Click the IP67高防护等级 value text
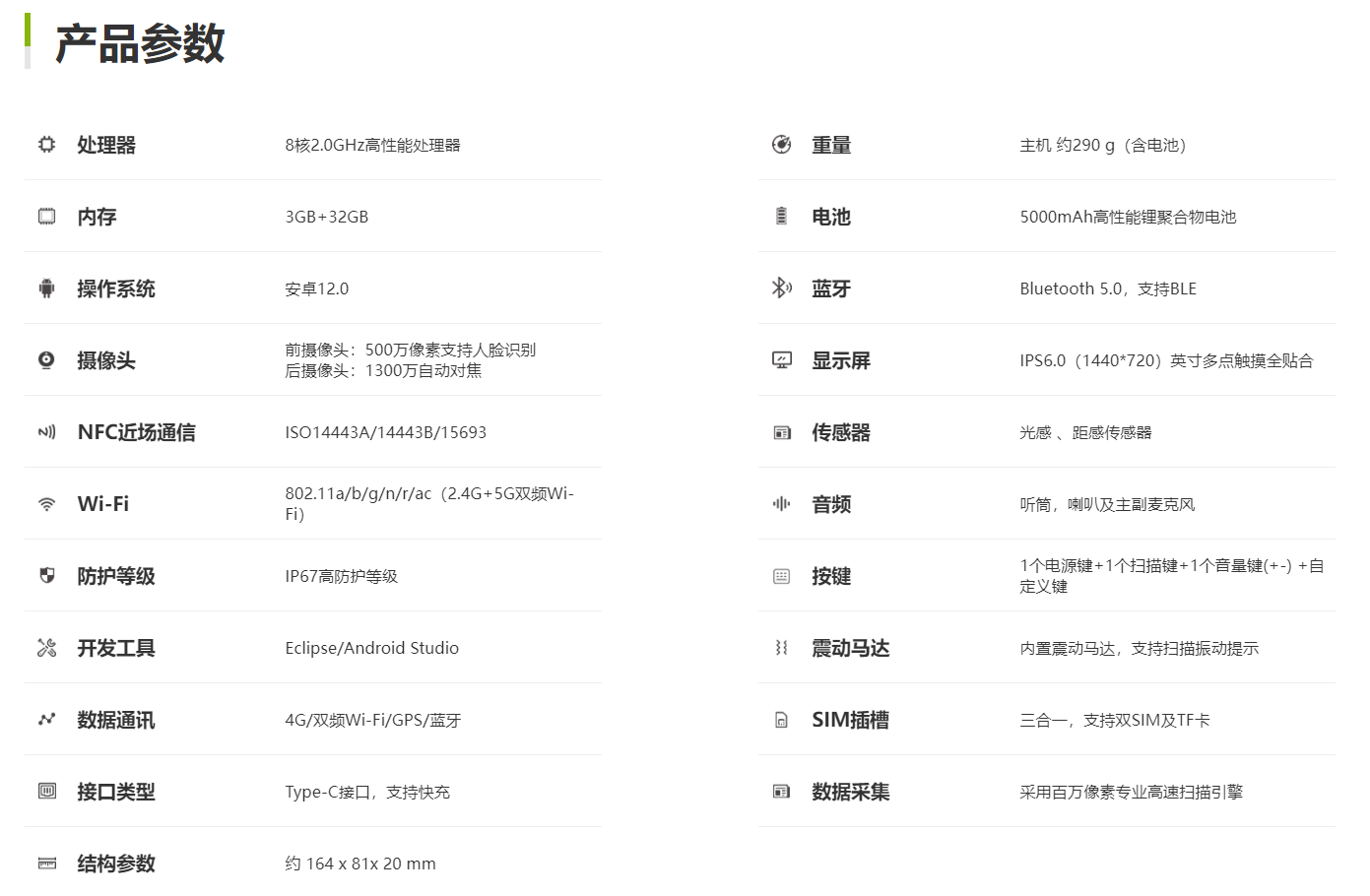1370x896 pixels. tap(341, 576)
